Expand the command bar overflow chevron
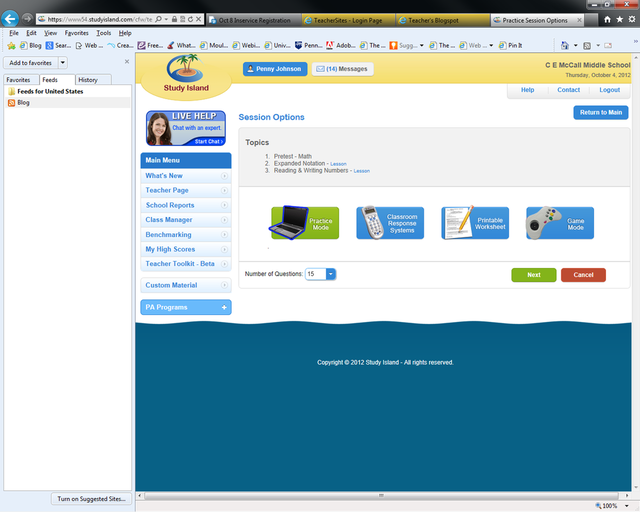Viewport: 640px width, 512px height. [636, 42]
